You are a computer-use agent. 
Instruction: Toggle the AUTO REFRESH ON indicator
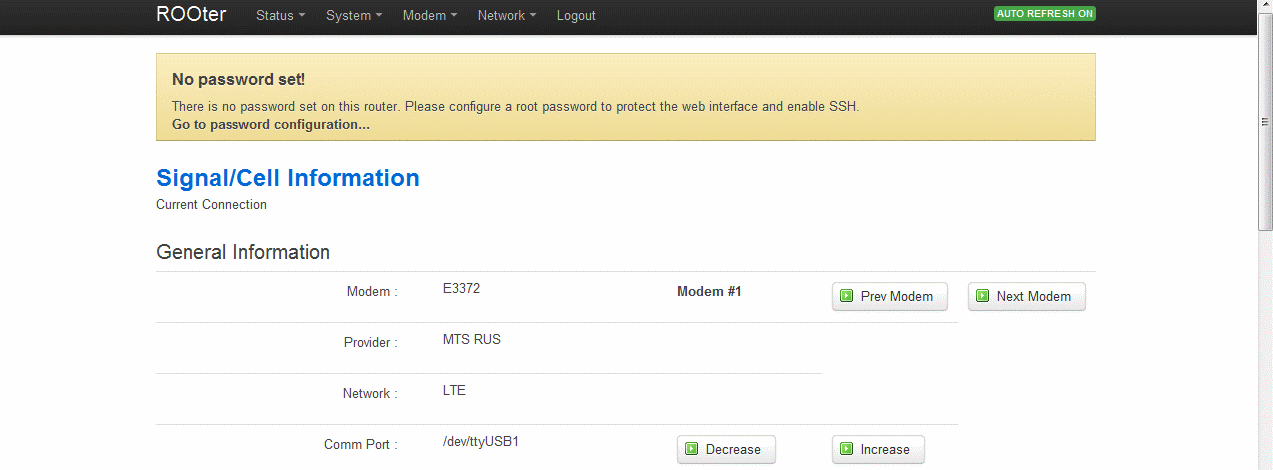pos(1044,14)
